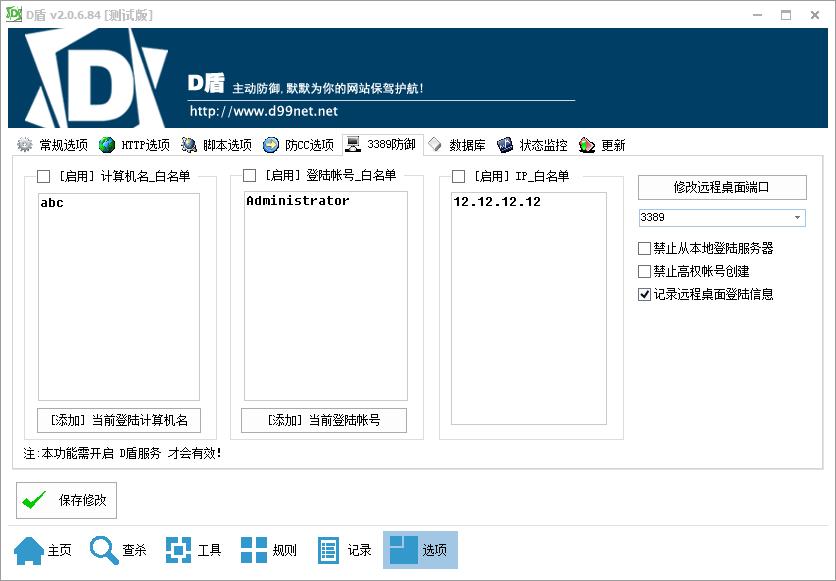This screenshot has width=836, height=581.
Task: Switch to 状态监控 tab
Action: (532, 145)
